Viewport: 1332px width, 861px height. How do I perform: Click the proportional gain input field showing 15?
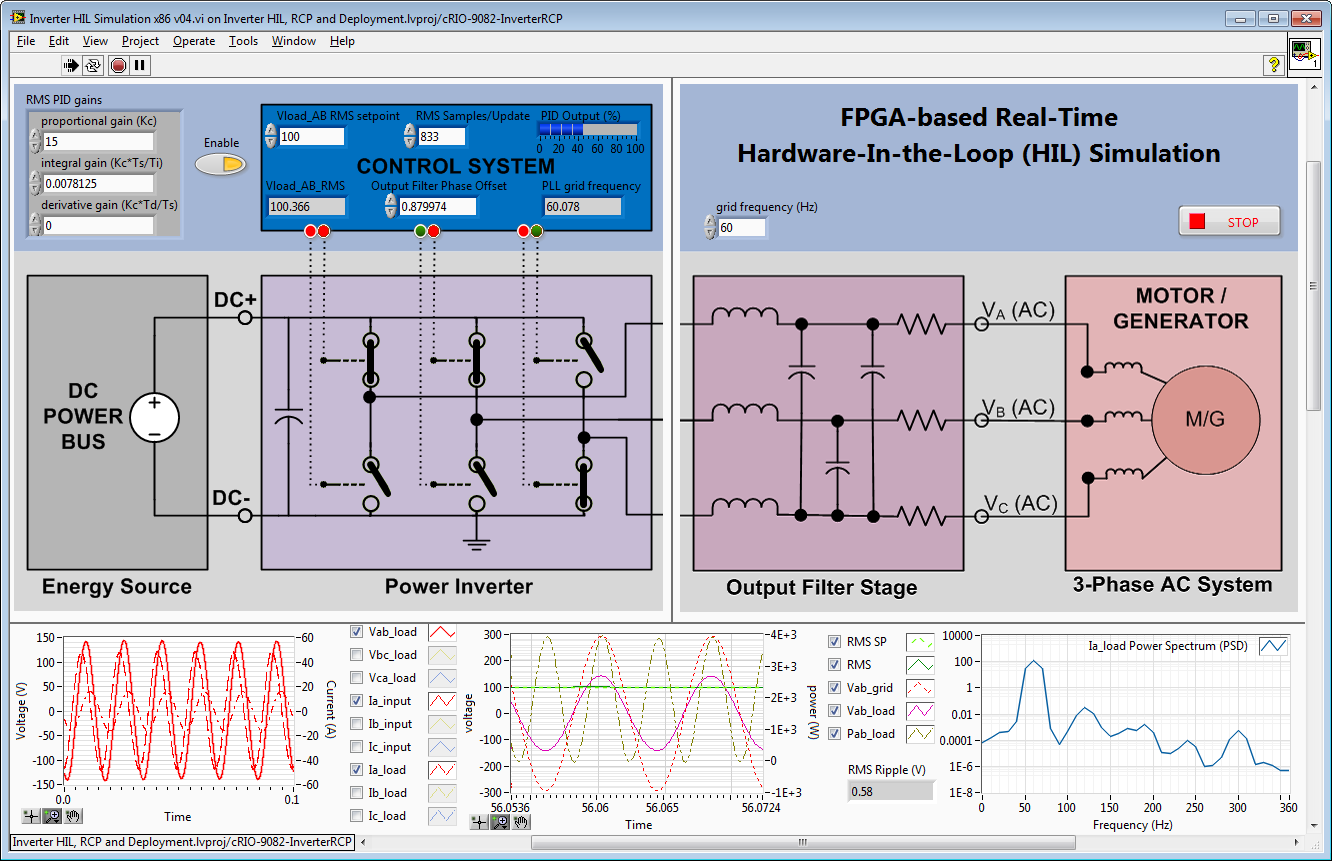click(x=98, y=141)
